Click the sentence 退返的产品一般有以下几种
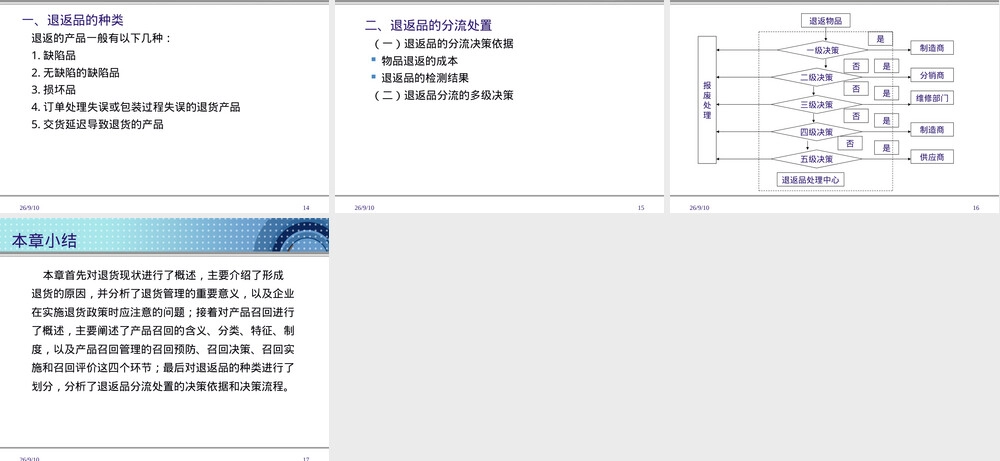Viewport: 1000px width, 461px height. coord(101,38)
